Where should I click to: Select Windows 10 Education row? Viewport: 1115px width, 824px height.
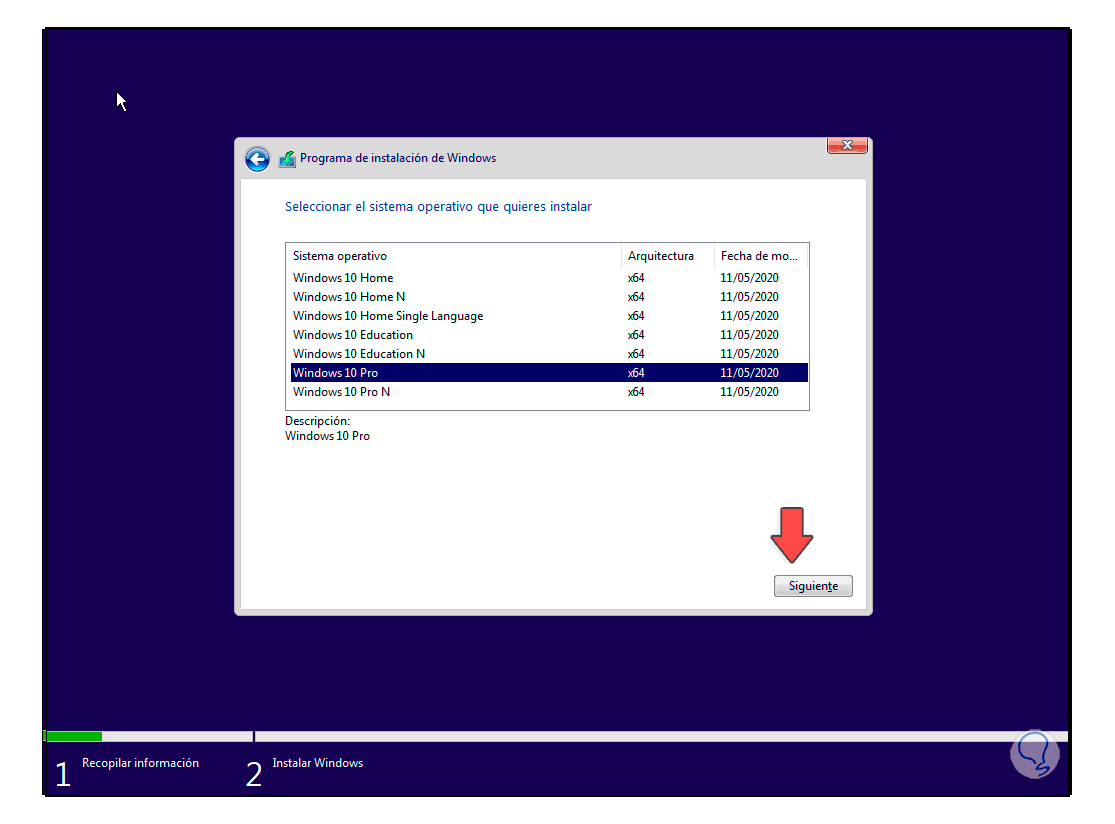pyautogui.click(x=549, y=335)
